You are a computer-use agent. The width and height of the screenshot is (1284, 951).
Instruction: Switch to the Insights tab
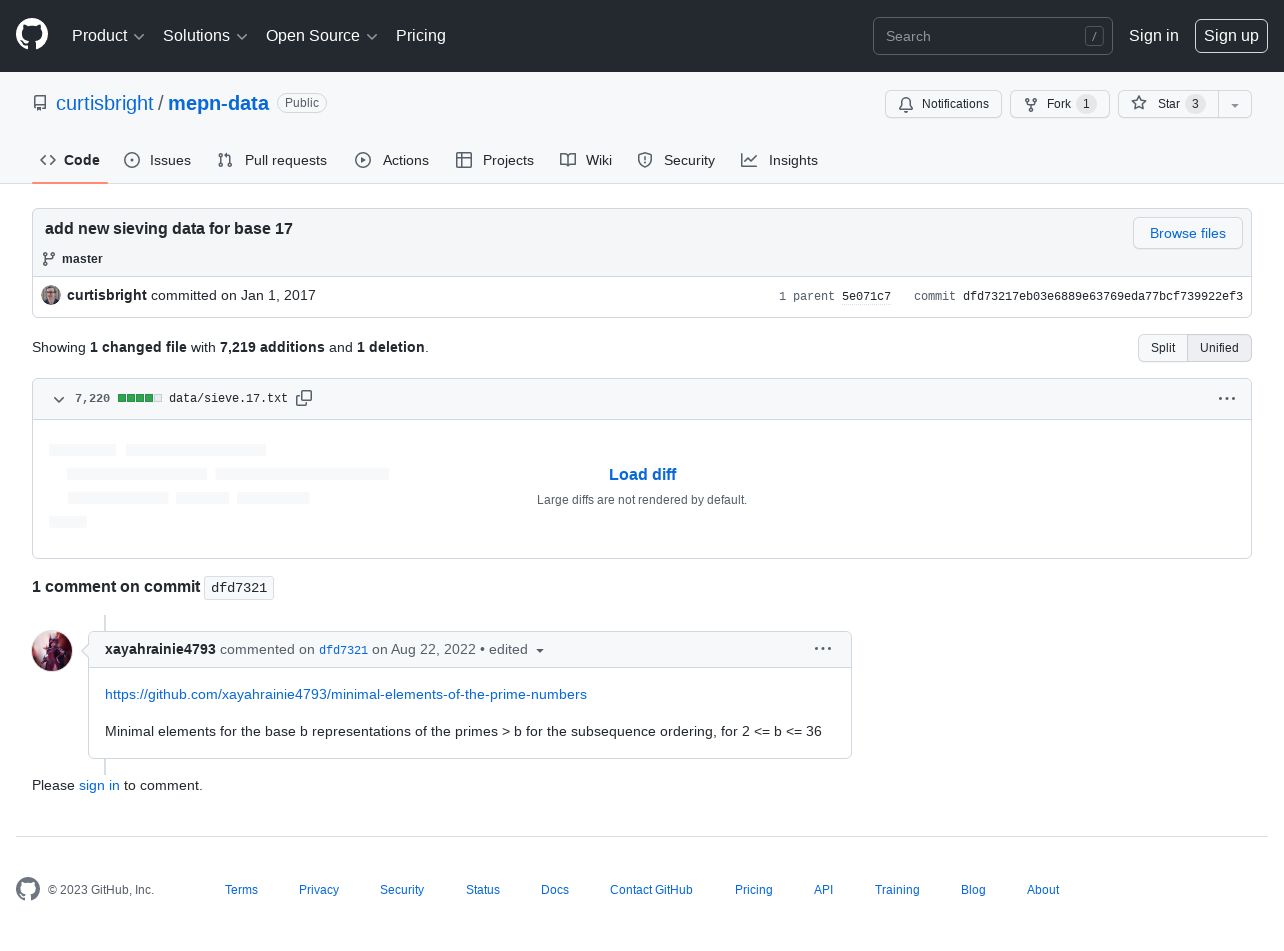coord(779,160)
